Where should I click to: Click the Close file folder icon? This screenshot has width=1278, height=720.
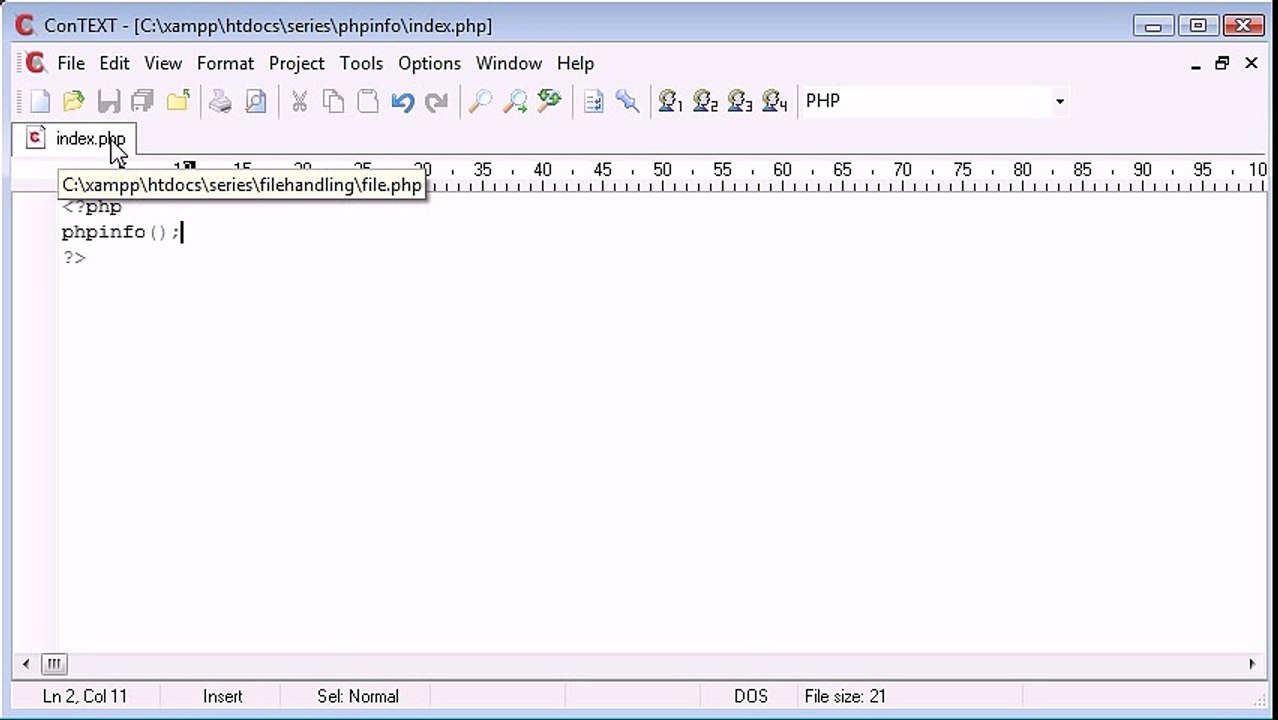click(x=178, y=101)
